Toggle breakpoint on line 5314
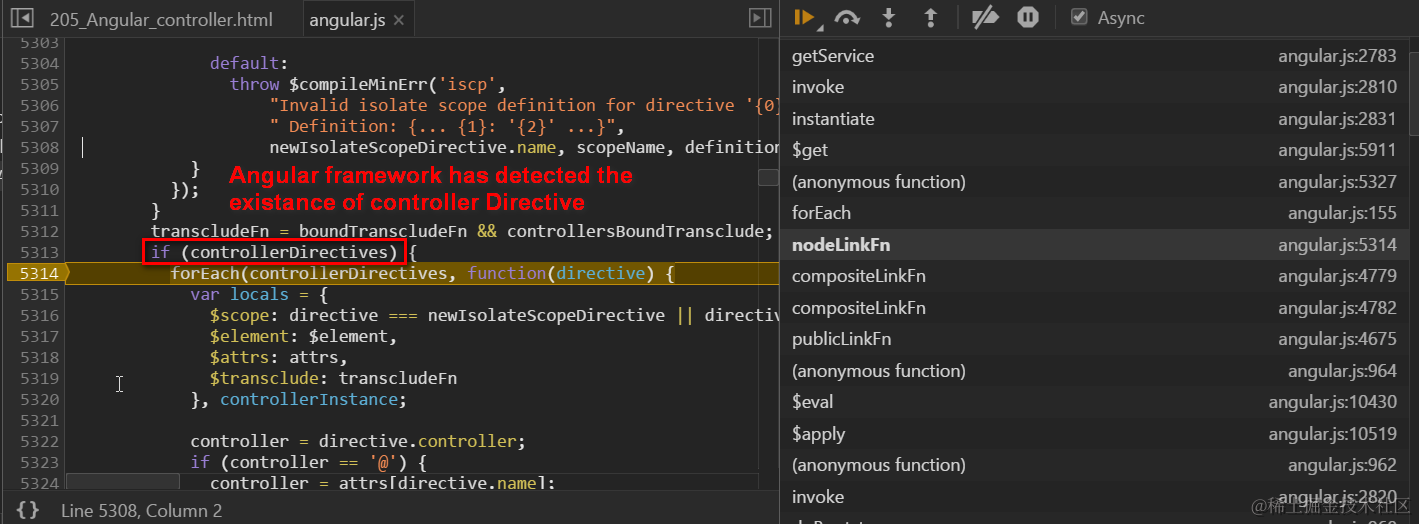 point(38,273)
